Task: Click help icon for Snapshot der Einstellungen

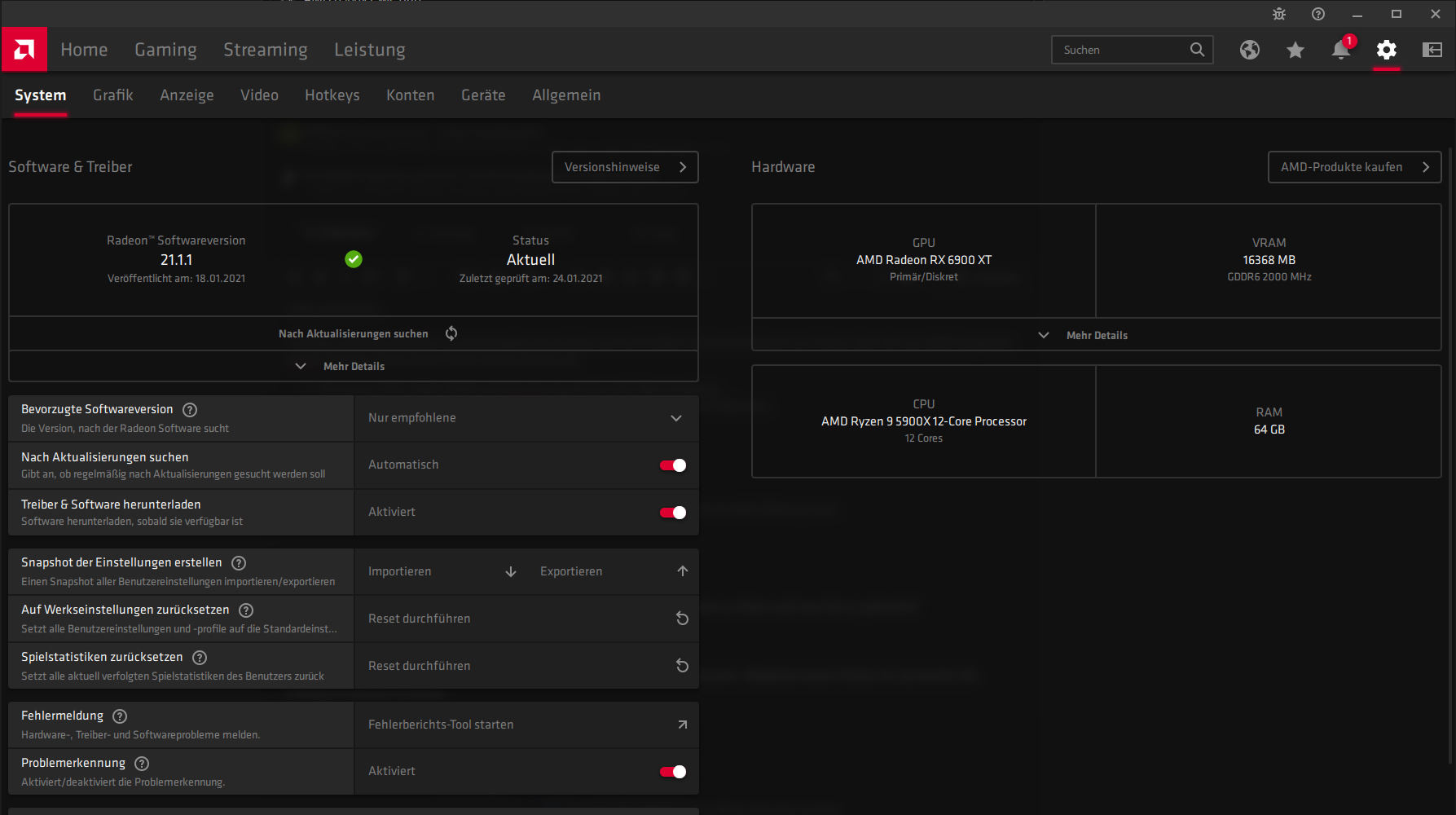Action: 239,563
